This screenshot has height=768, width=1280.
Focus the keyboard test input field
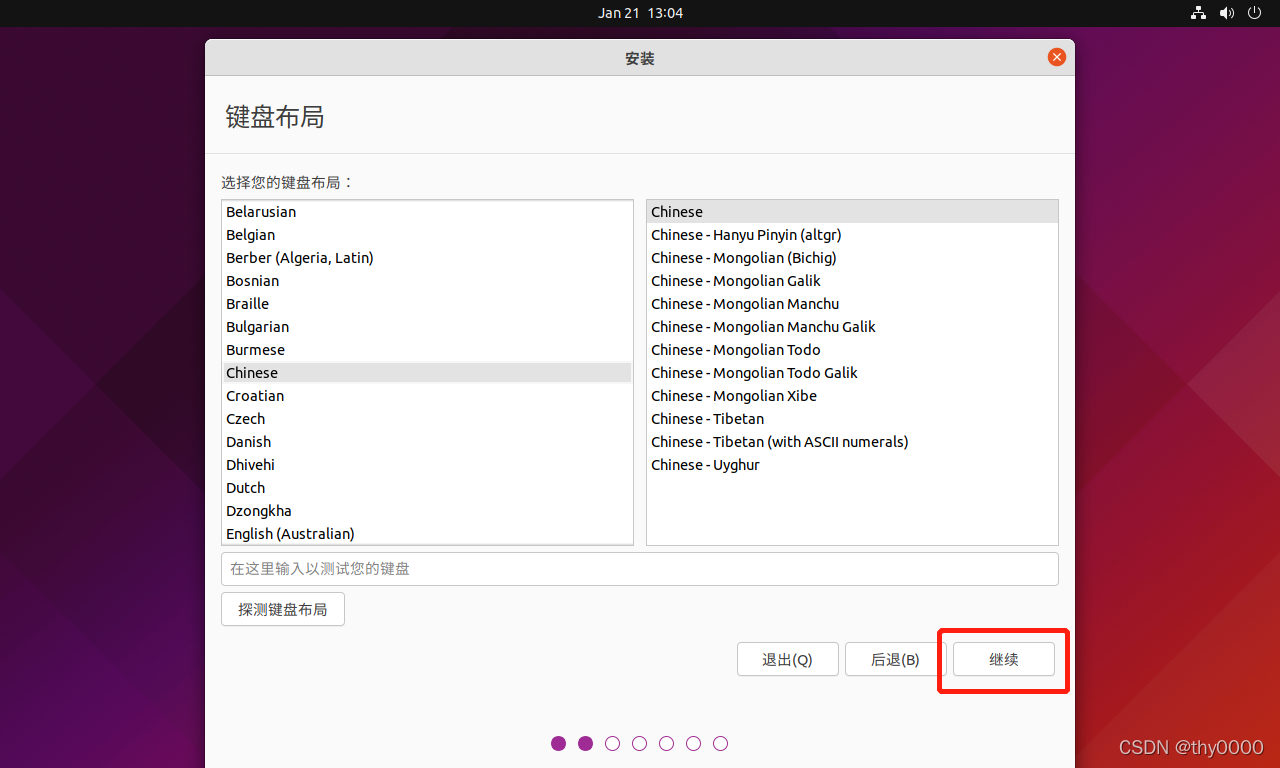click(x=640, y=569)
